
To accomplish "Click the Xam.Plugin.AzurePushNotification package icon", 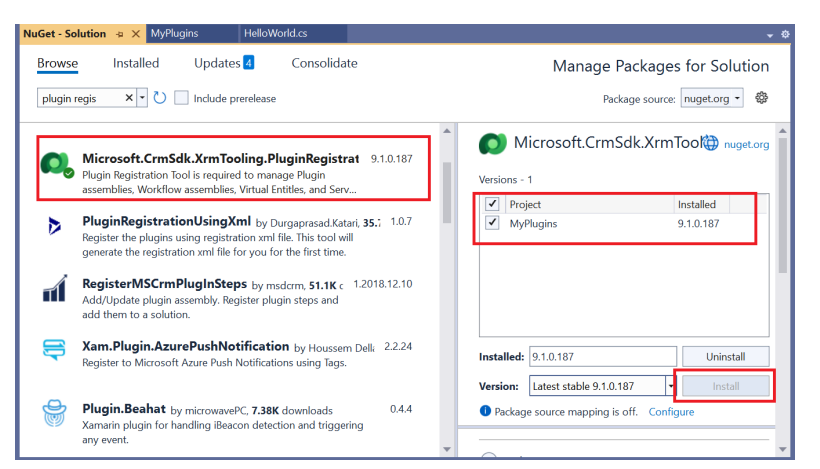I will coord(54,349).
